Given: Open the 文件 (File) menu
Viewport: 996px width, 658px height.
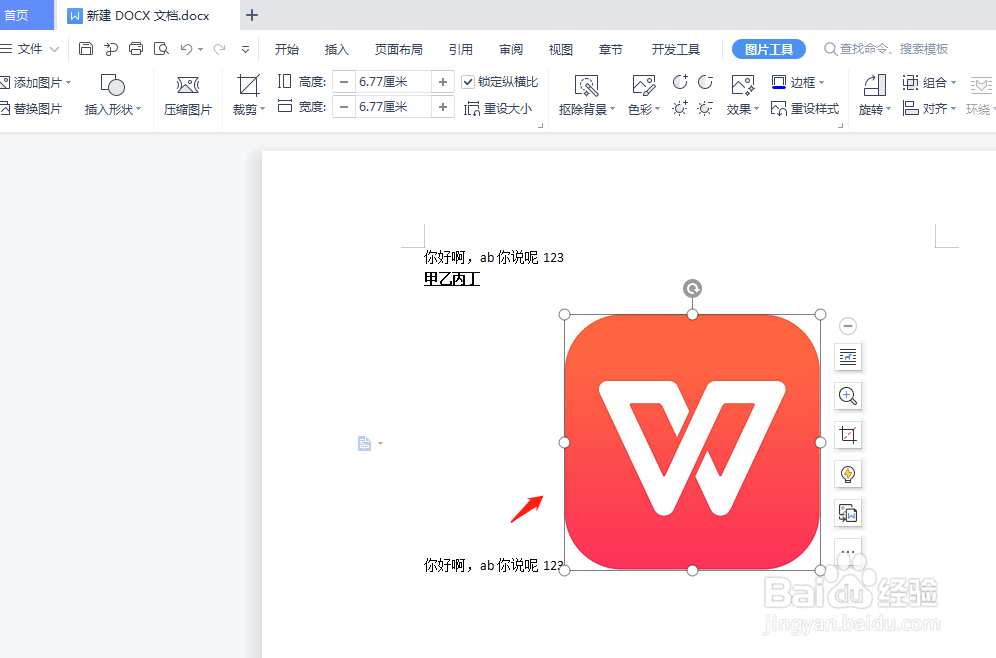Looking at the screenshot, I should click(30, 48).
